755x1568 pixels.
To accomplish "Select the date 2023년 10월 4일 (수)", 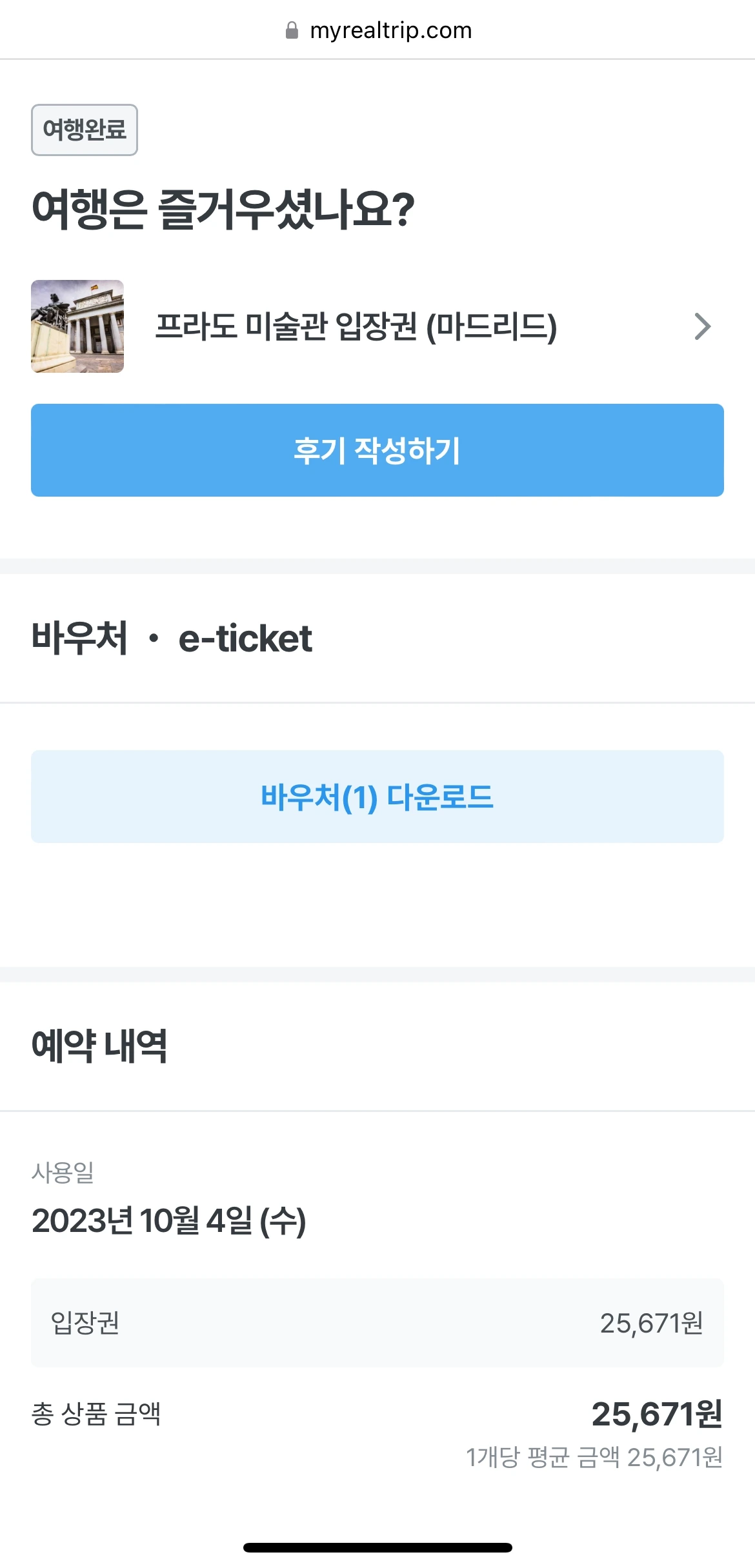I will pos(168,1221).
